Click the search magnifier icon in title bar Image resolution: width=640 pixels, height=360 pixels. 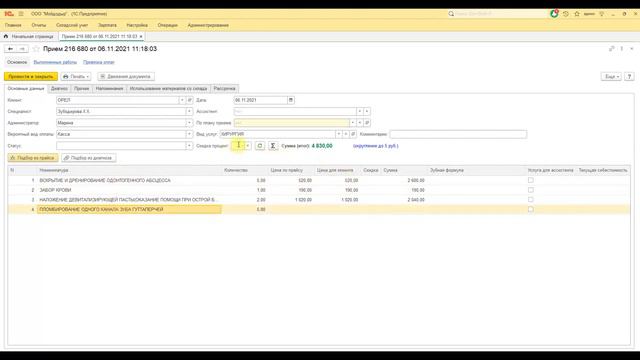point(451,14)
